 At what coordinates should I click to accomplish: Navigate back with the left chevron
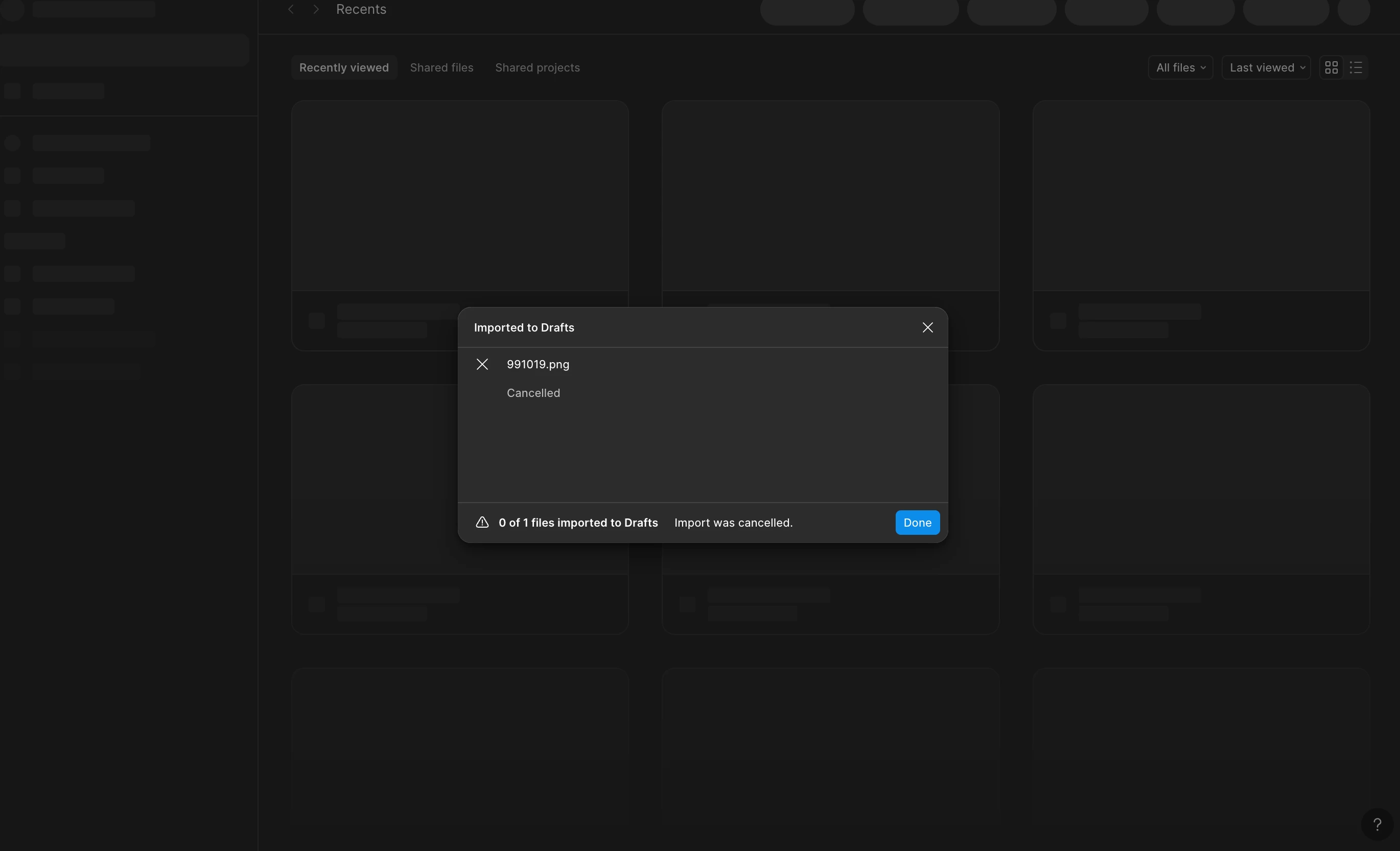(x=291, y=9)
